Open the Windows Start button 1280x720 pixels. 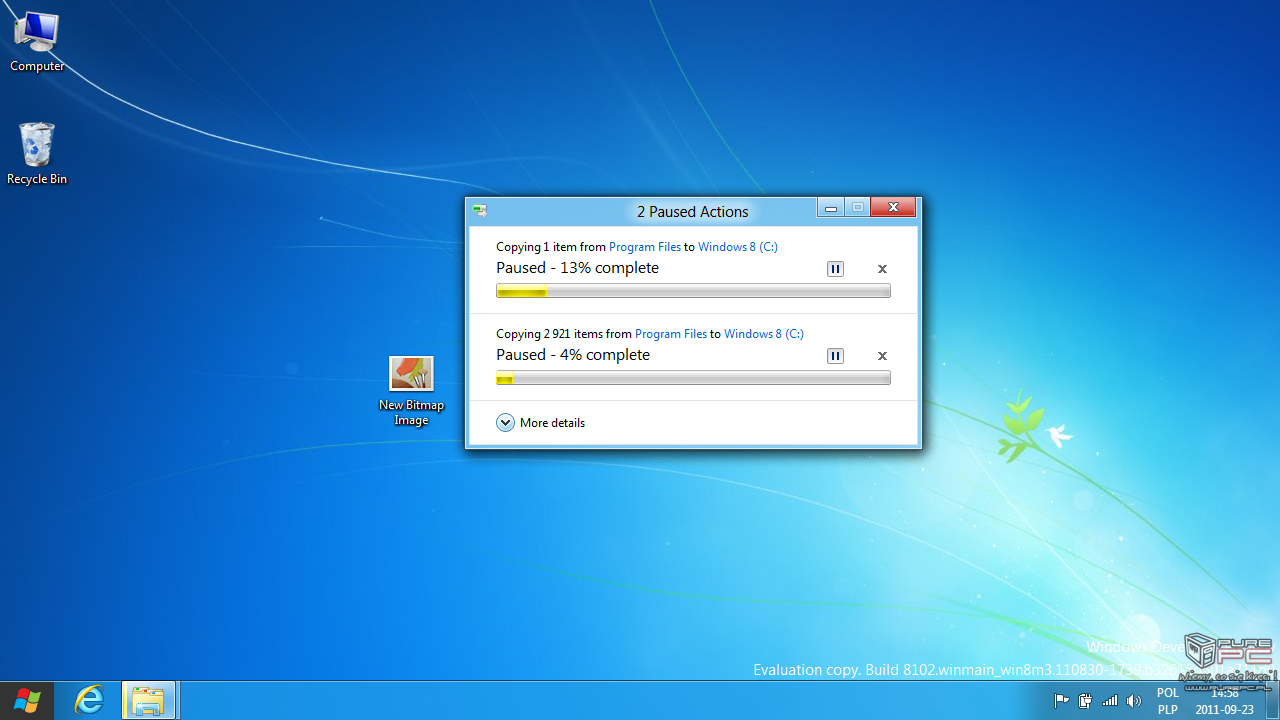[27, 700]
